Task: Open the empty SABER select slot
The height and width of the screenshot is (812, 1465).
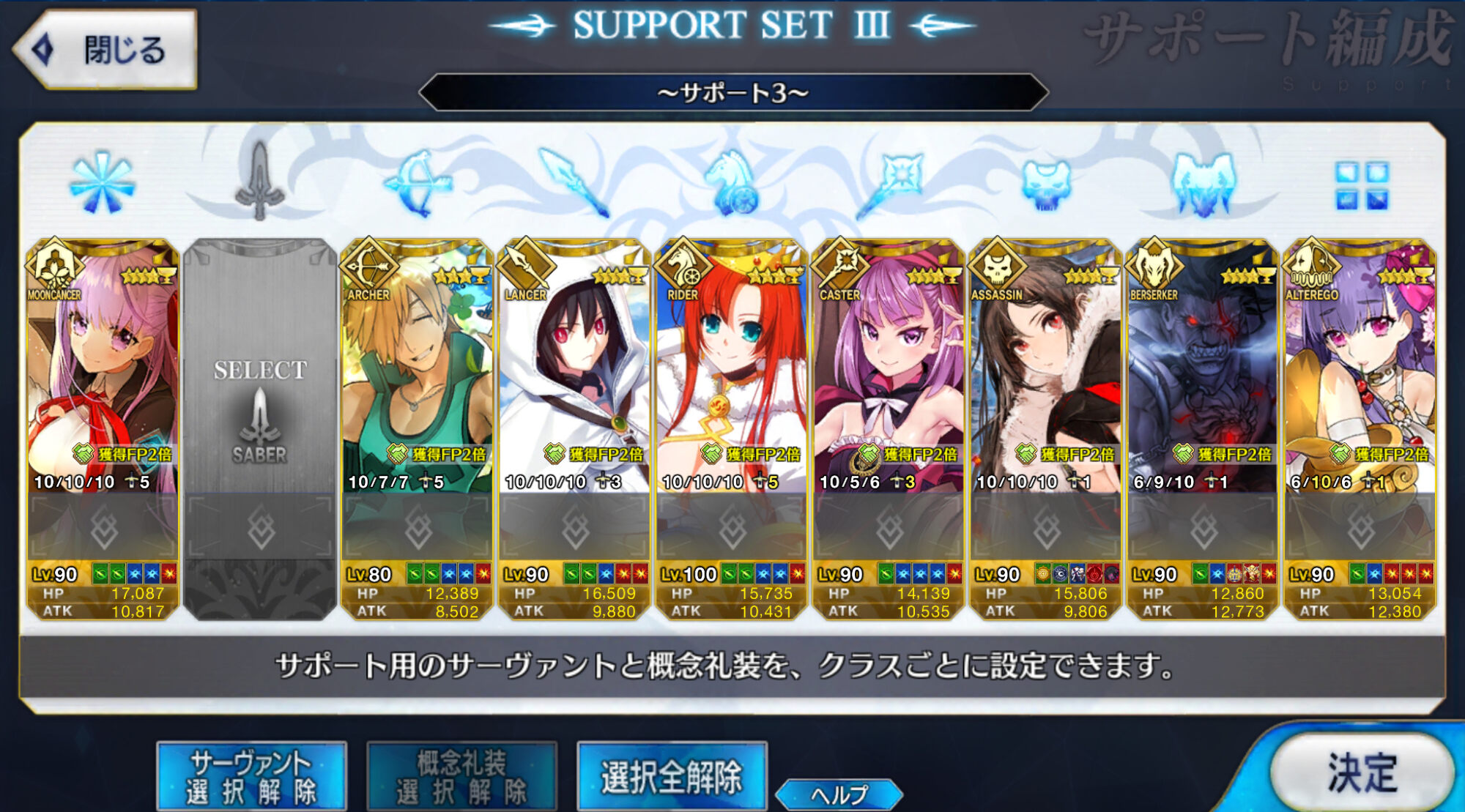Action: pyautogui.click(x=260, y=429)
